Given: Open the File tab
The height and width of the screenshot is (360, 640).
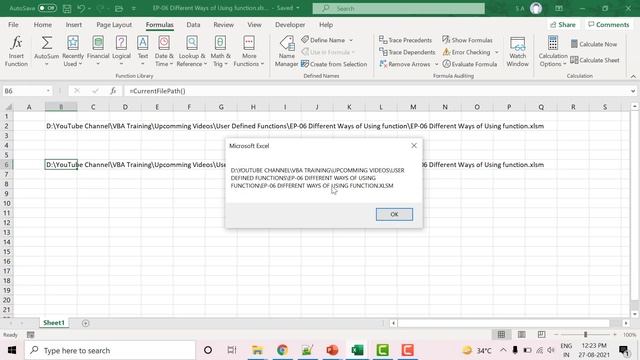Looking at the screenshot, I should point(13,25).
